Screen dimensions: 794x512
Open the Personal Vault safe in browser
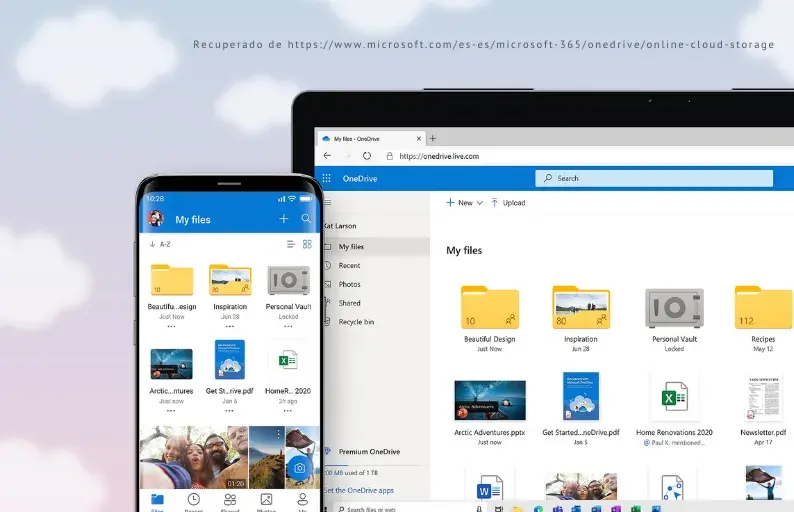(674, 308)
